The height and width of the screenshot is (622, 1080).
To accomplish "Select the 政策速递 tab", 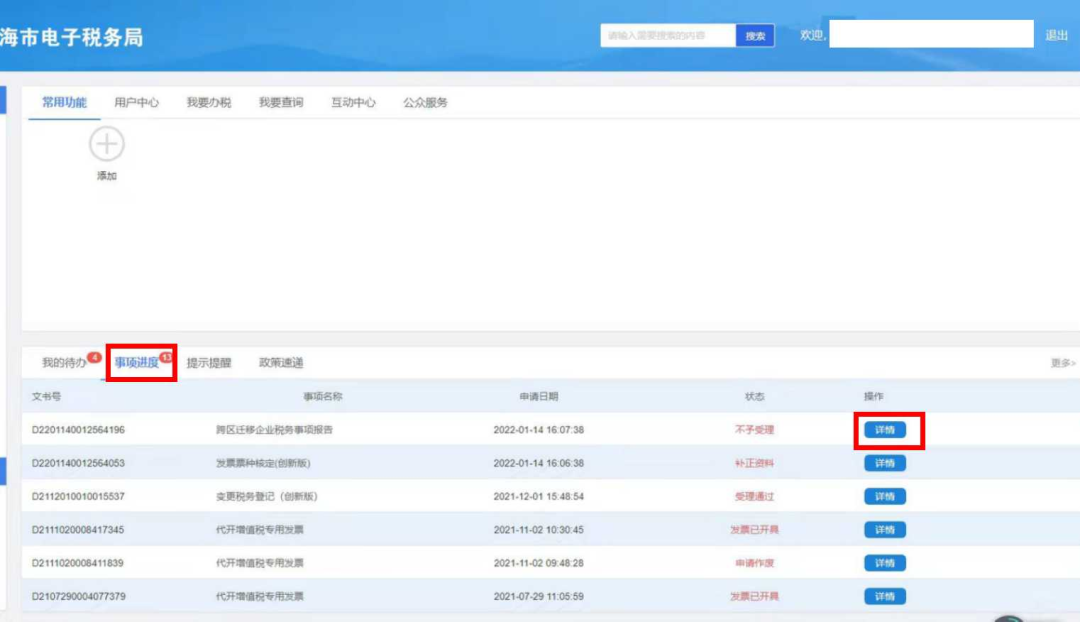I will click(281, 362).
